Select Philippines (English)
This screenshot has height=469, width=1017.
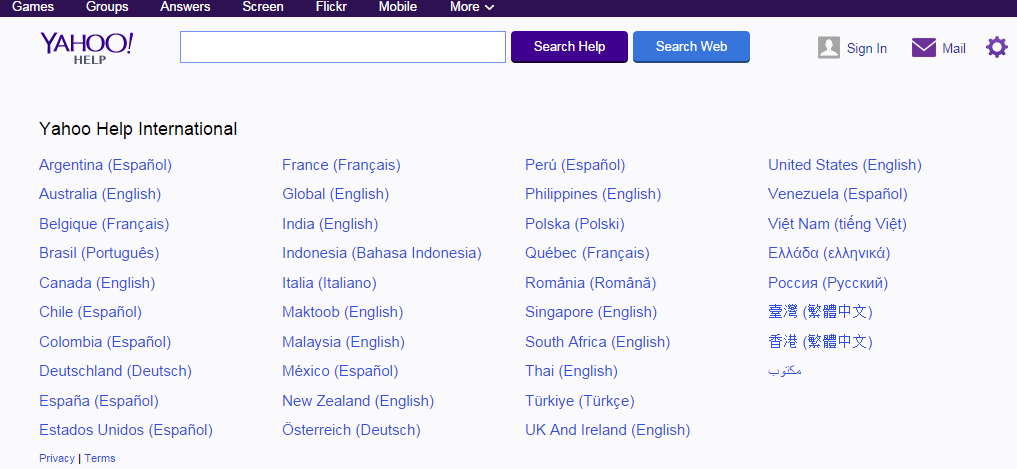593,195
